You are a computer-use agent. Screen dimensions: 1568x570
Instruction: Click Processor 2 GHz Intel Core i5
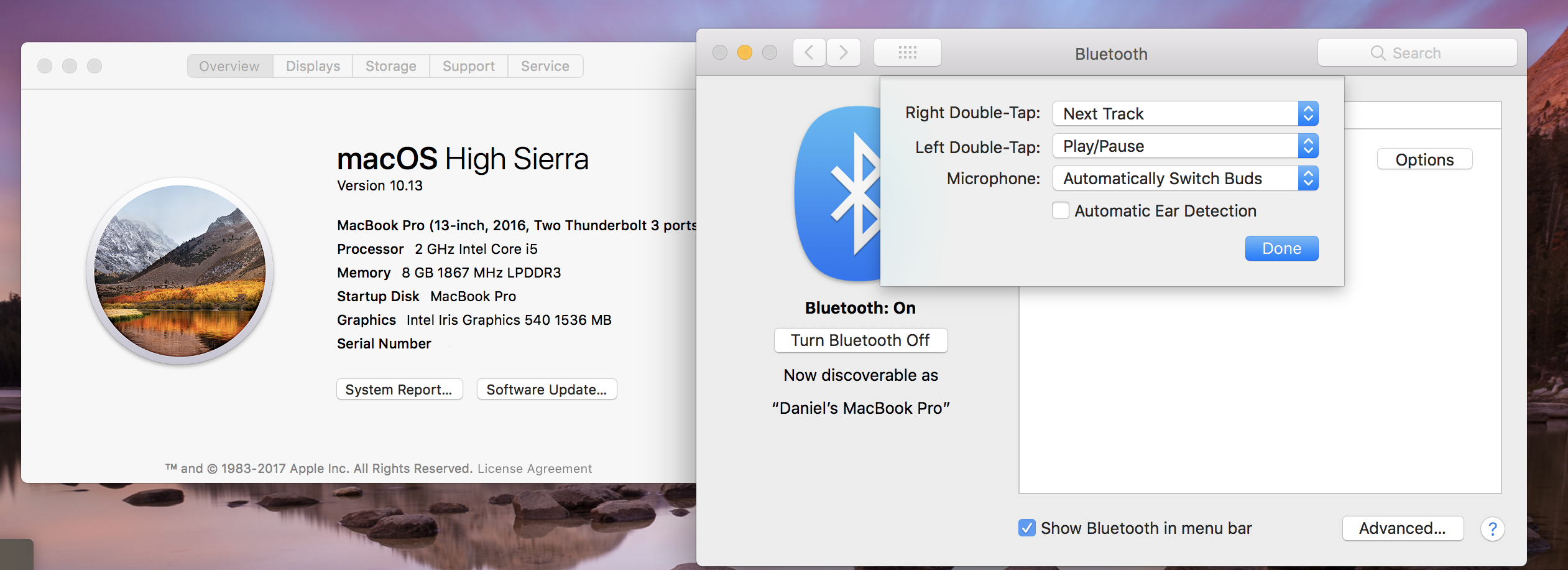click(x=437, y=249)
